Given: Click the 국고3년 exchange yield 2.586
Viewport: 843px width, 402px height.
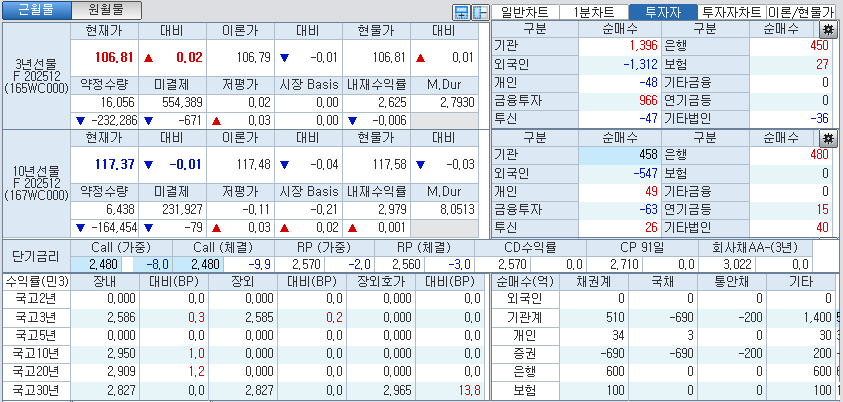Looking at the screenshot, I should pos(123,317).
